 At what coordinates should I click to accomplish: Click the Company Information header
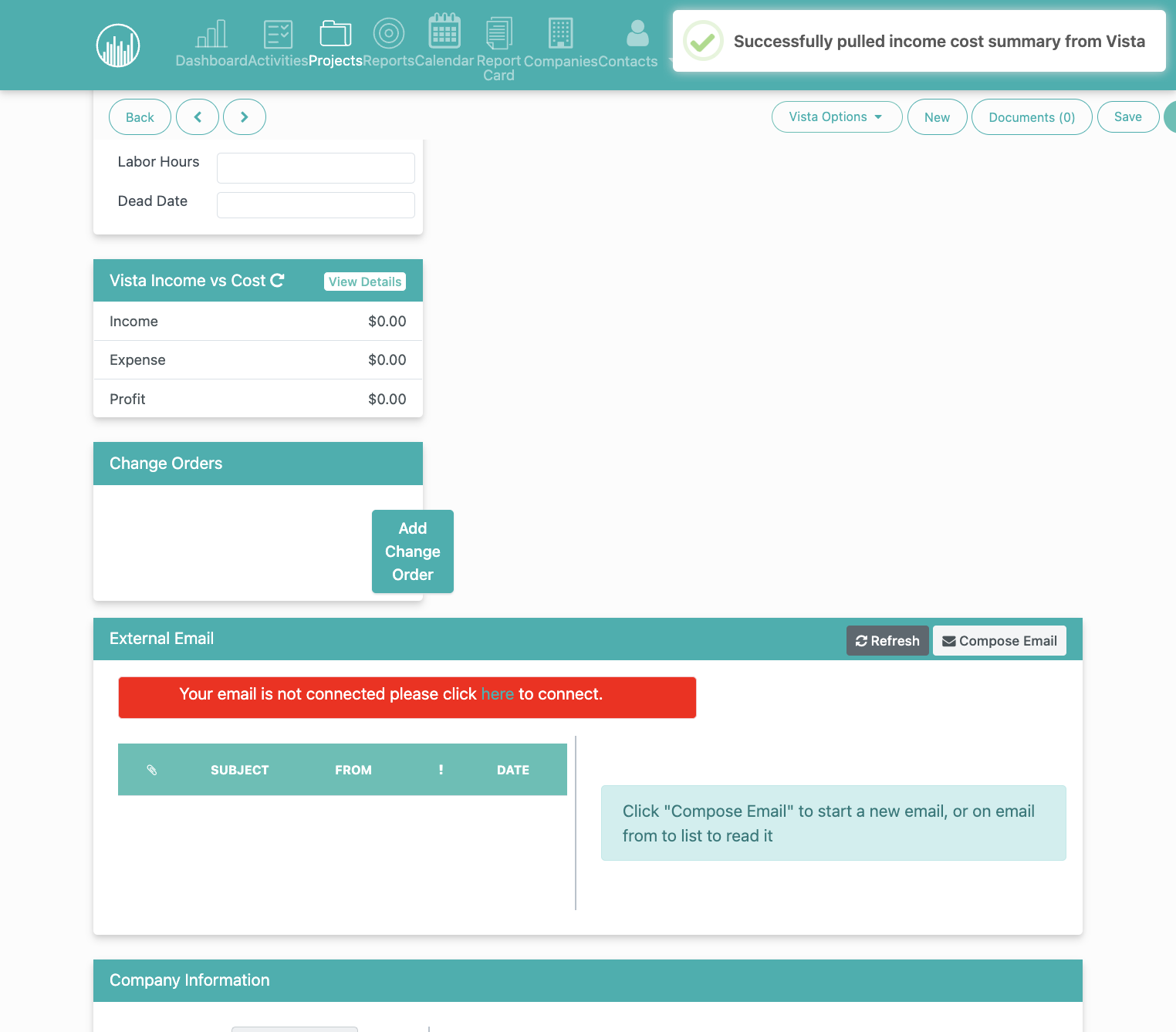(x=588, y=980)
